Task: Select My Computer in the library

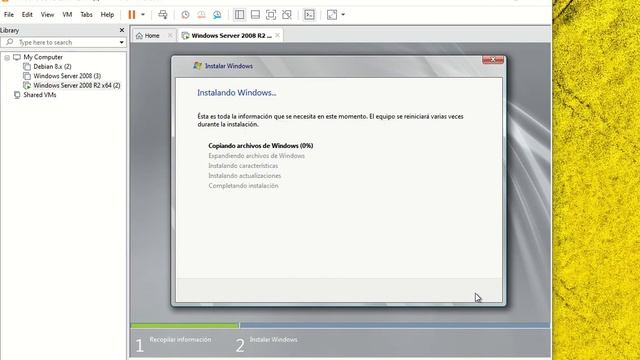Action: (43, 57)
